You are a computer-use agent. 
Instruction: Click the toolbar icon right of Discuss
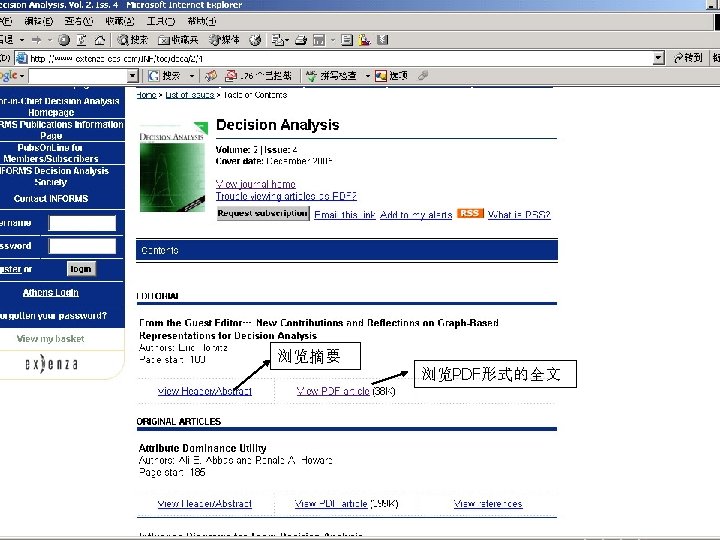point(365,40)
